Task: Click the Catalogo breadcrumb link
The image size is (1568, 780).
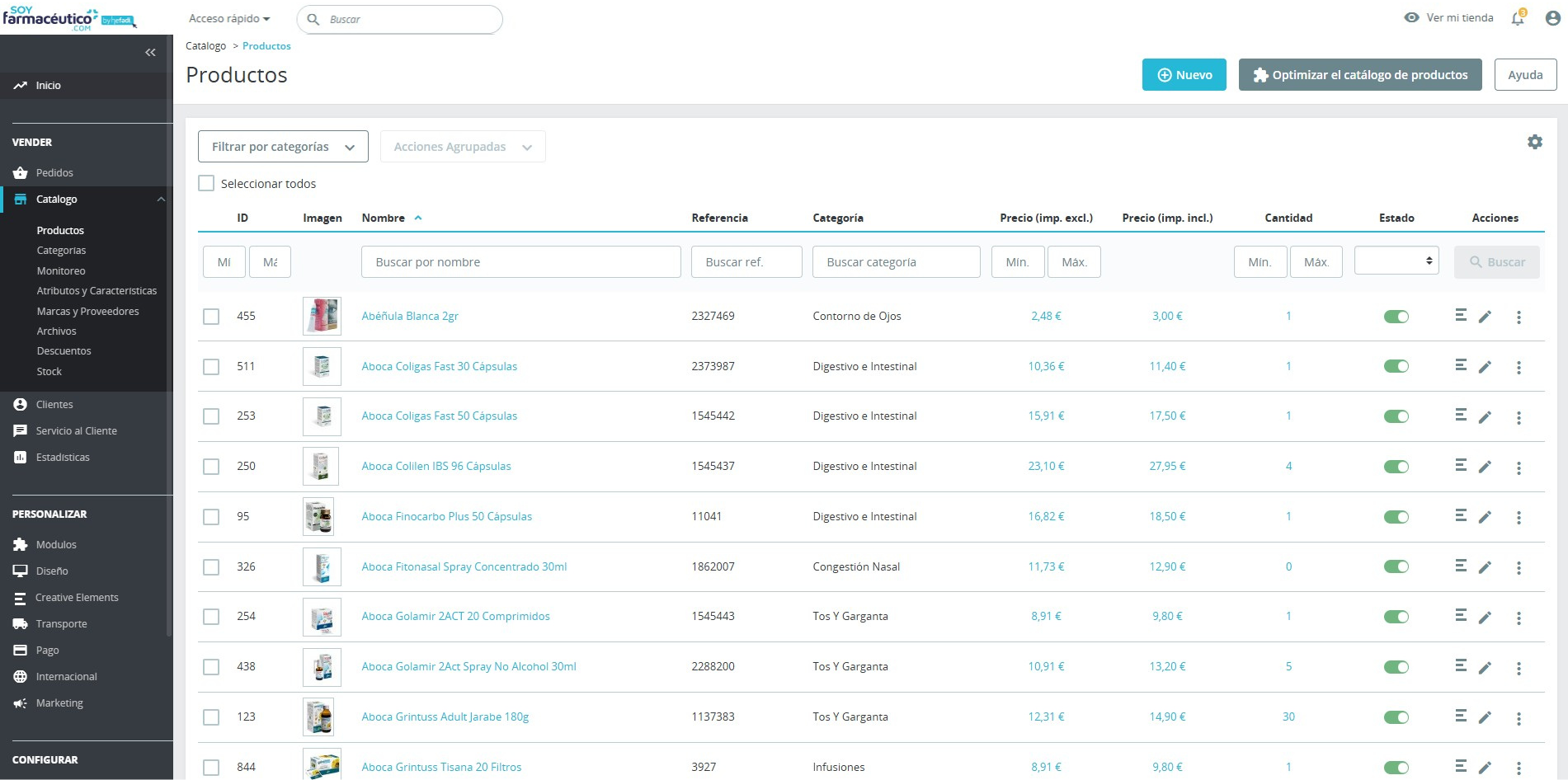Action: click(x=205, y=46)
